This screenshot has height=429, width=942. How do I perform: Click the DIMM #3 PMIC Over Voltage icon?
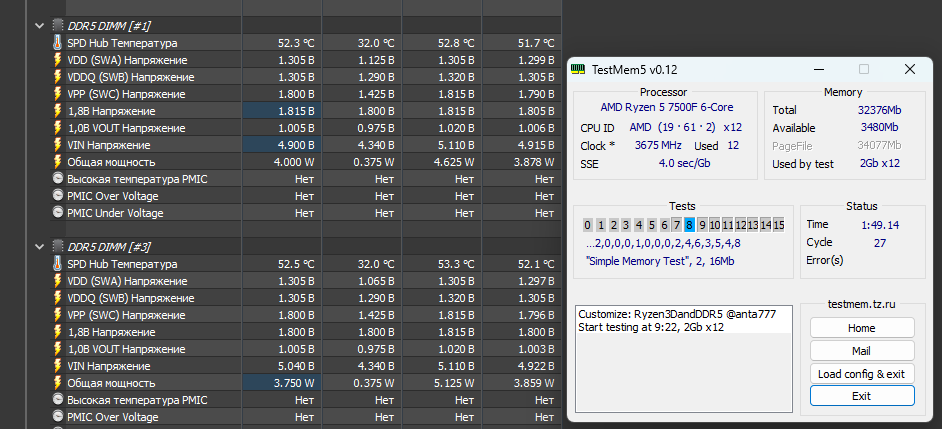57,417
